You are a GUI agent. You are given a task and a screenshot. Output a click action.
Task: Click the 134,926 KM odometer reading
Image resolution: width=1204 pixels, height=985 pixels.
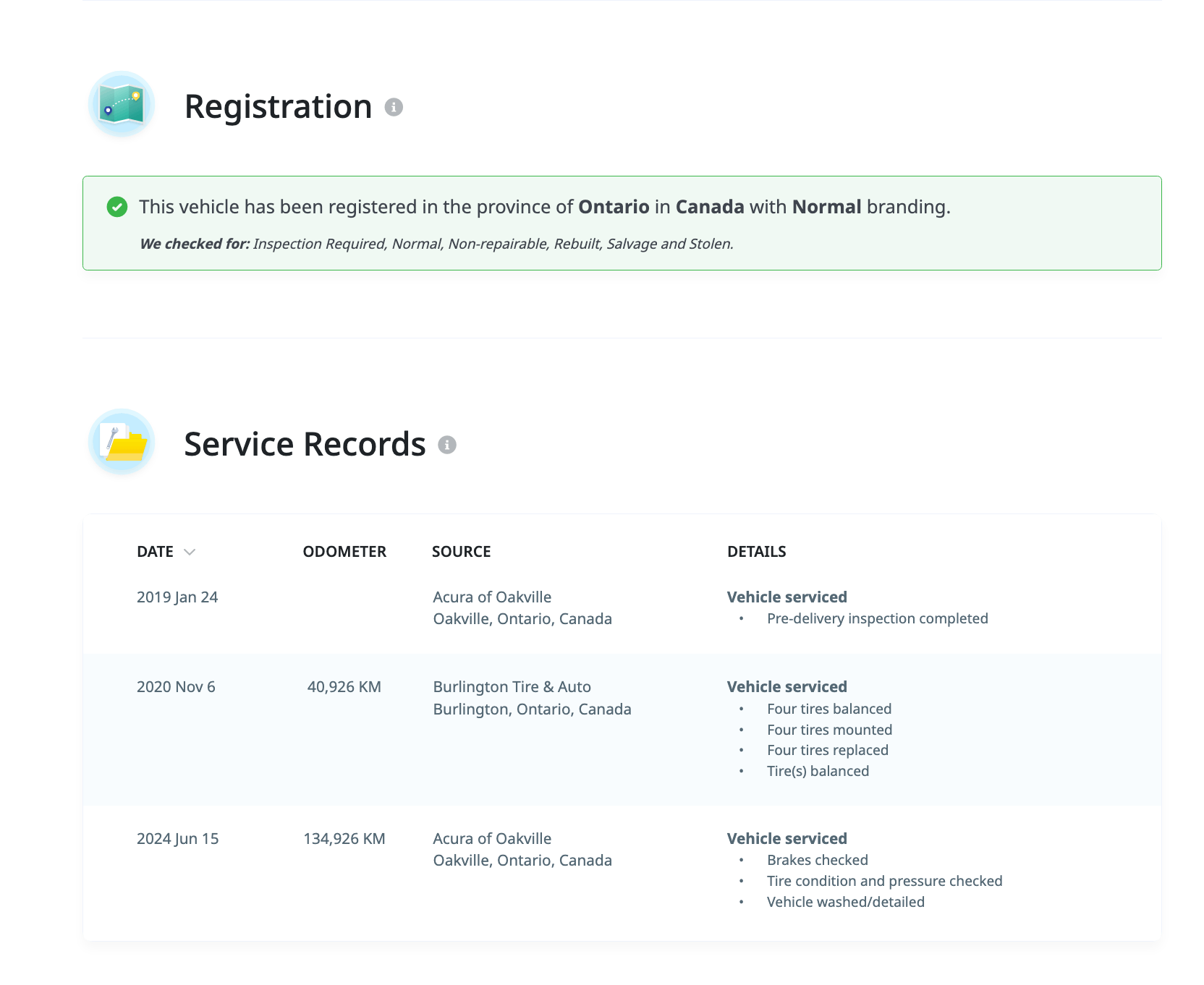click(344, 839)
